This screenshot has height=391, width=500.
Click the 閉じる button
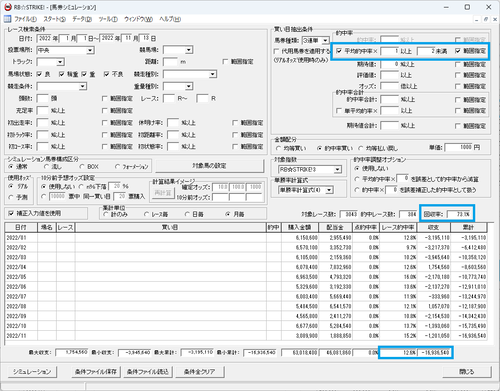point(467,372)
